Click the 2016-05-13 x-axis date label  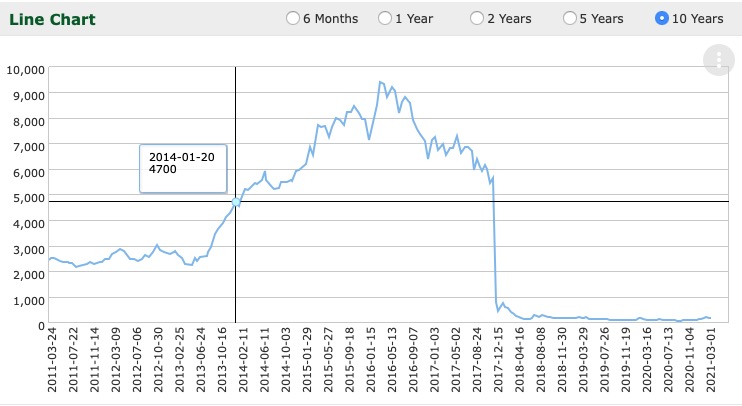coord(392,360)
